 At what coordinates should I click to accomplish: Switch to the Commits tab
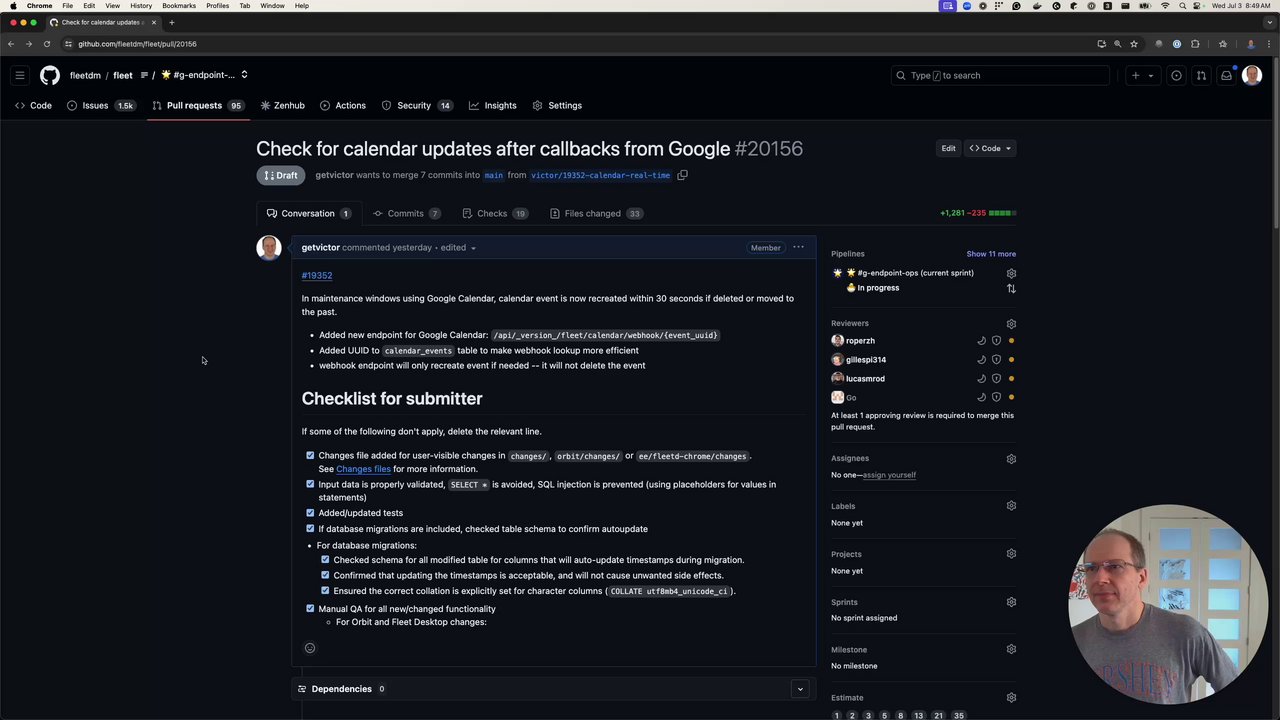[x=407, y=213]
